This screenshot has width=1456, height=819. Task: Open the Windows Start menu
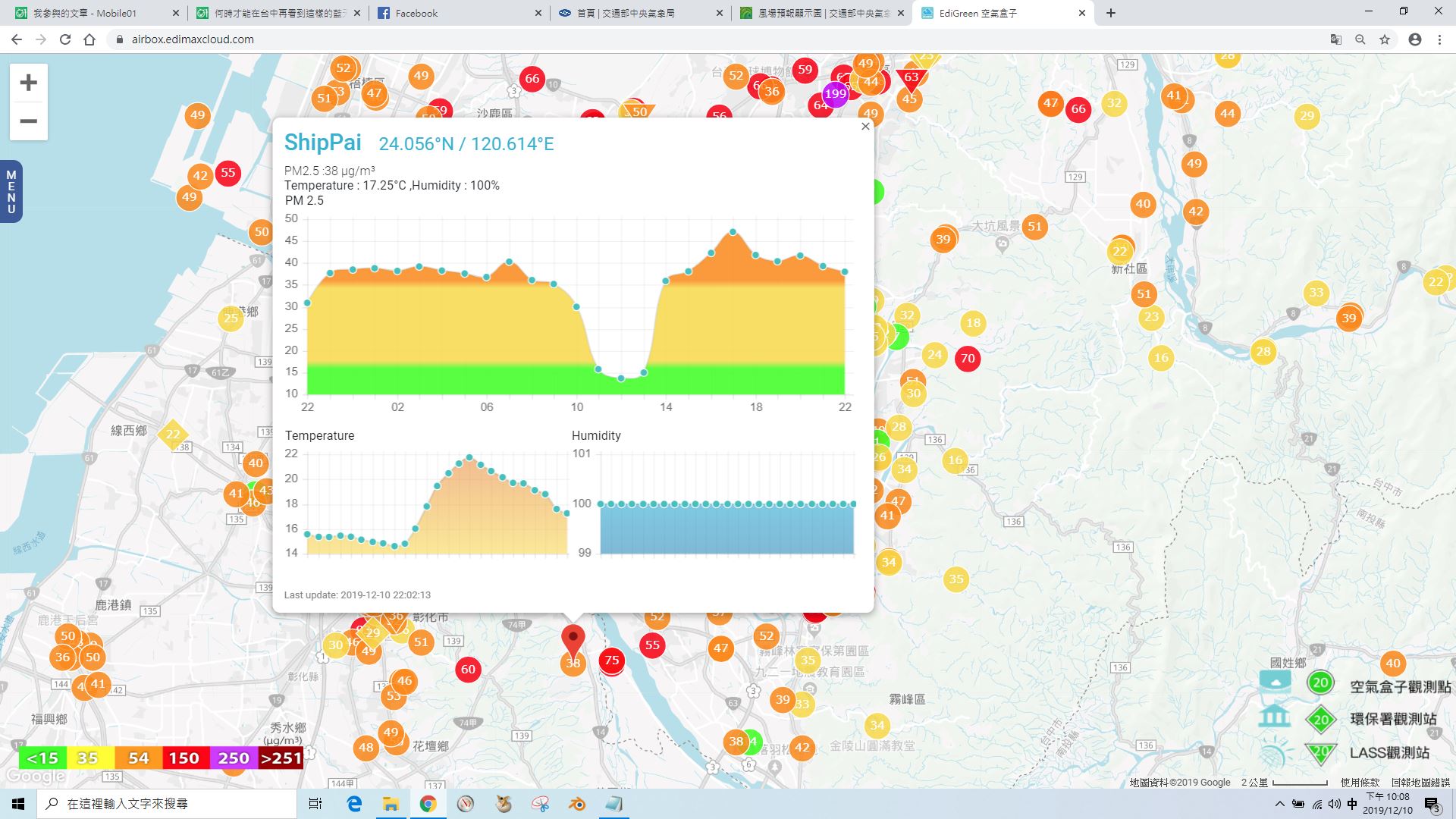point(18,804)
